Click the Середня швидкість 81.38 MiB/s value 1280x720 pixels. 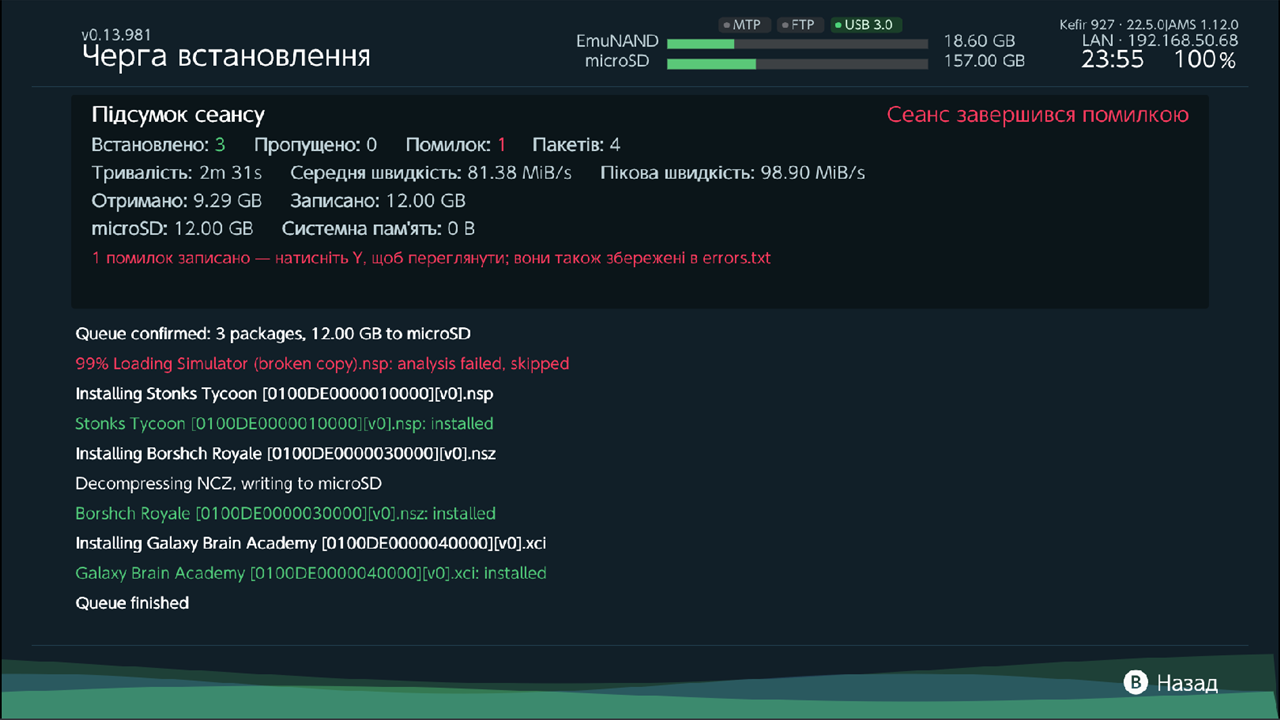click(x=431, y=173)
